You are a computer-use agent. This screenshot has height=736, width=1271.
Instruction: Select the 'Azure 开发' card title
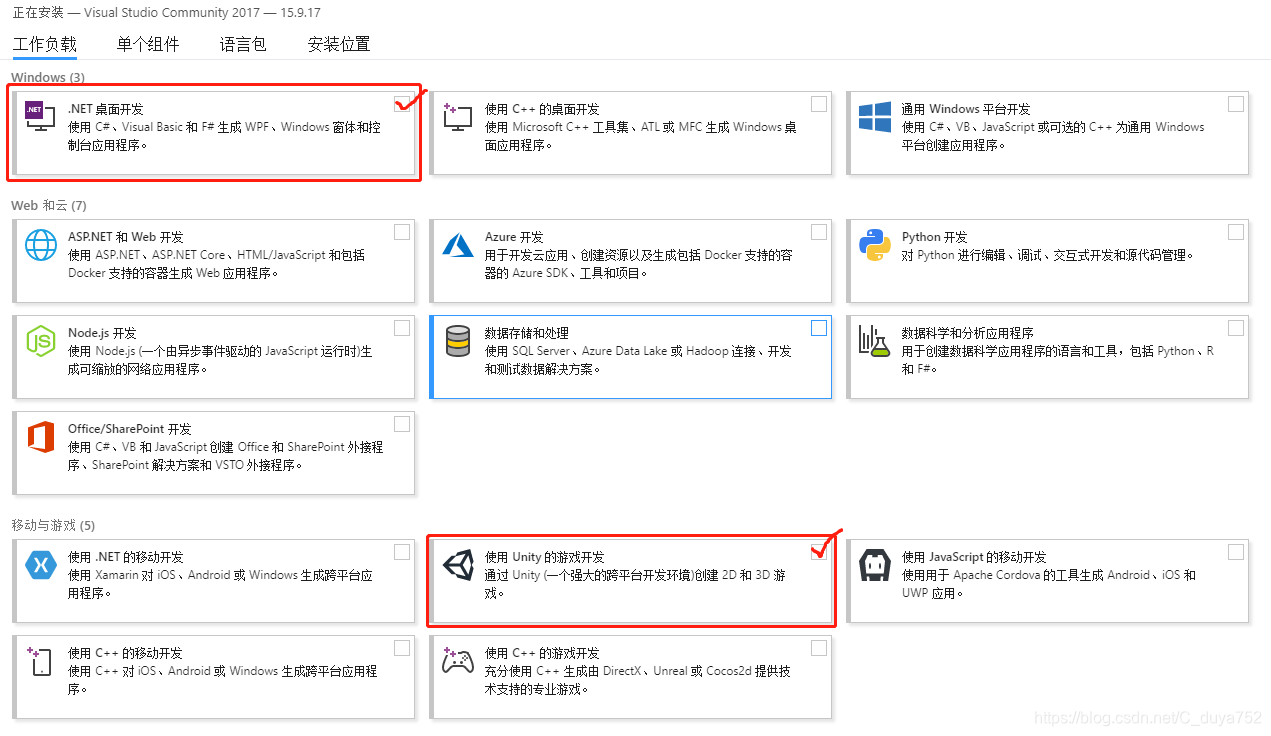514,237
